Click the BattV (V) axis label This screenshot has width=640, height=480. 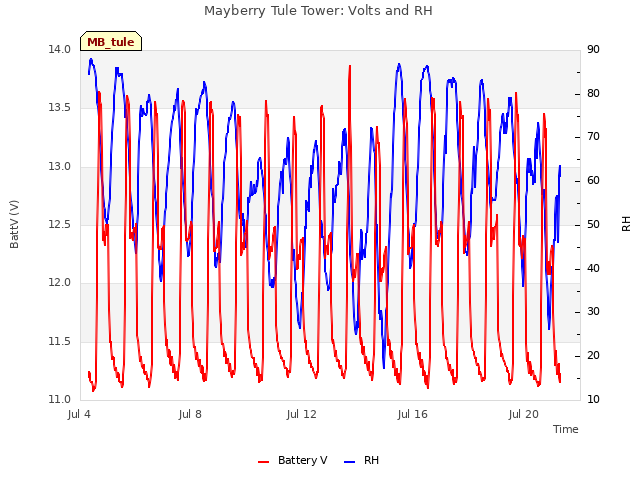(14, 224)
